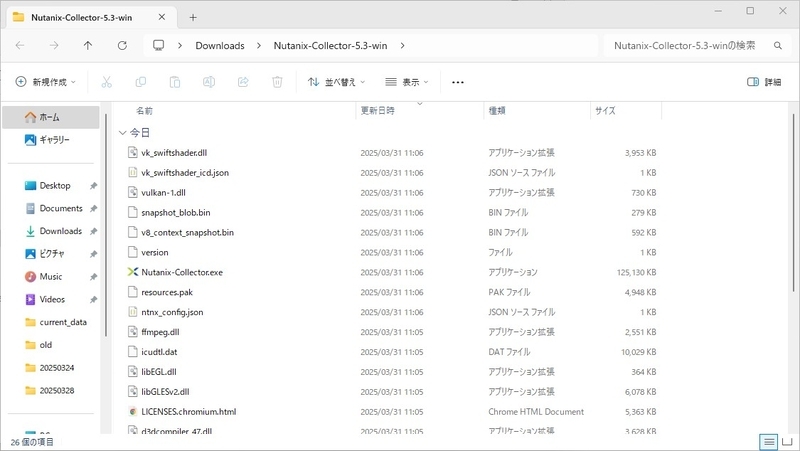Unpin Downloads from quick access
800x451 pixels.
tap(93, 231)
